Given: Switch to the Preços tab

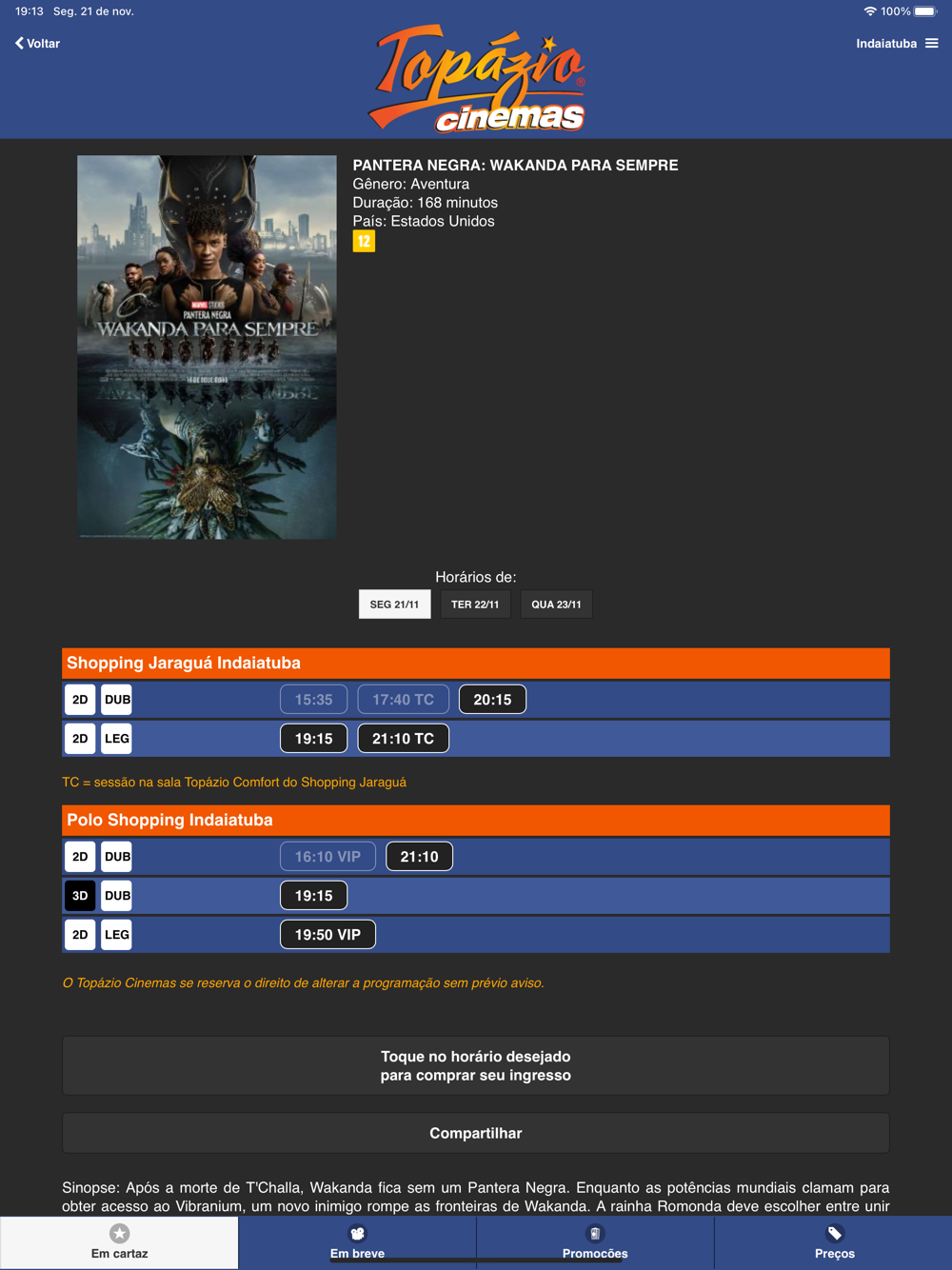Looking at the screenshot, I should (834, 1242).
